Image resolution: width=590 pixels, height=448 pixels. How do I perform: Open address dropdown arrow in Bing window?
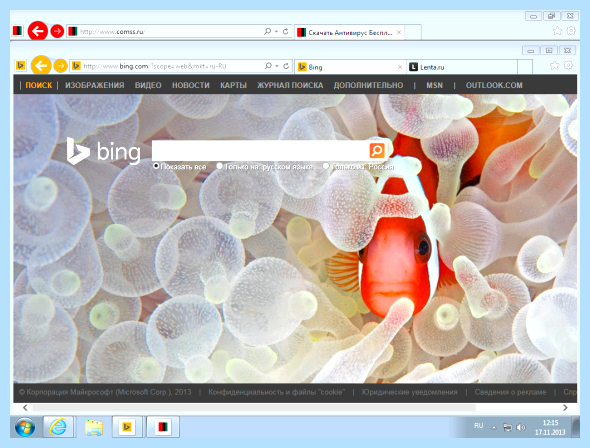[x=277, y=66]
